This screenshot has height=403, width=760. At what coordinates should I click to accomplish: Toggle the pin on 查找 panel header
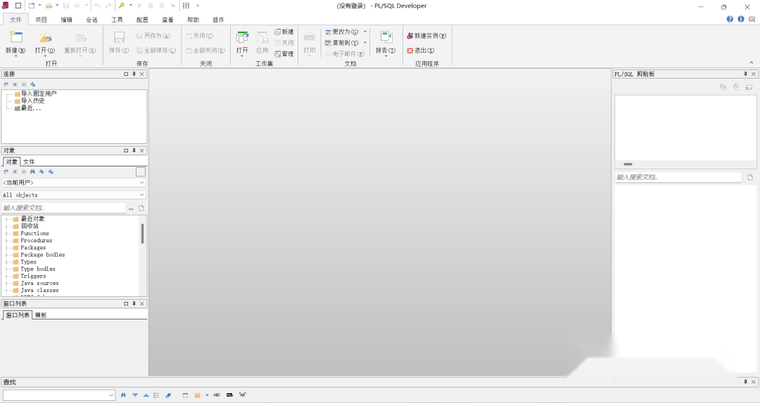[x=745, y=382]
